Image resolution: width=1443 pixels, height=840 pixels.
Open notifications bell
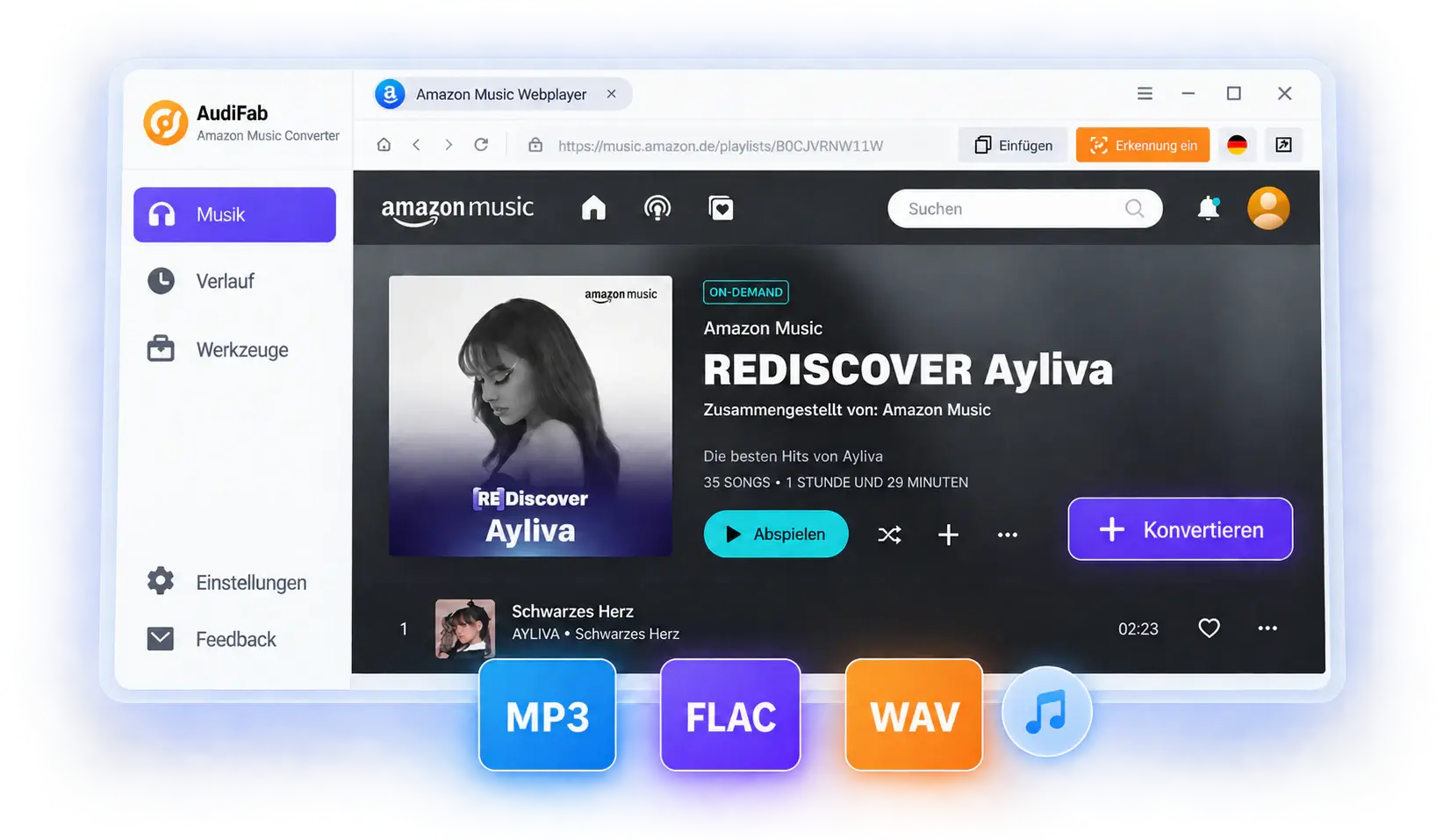tap(1209, 208)
